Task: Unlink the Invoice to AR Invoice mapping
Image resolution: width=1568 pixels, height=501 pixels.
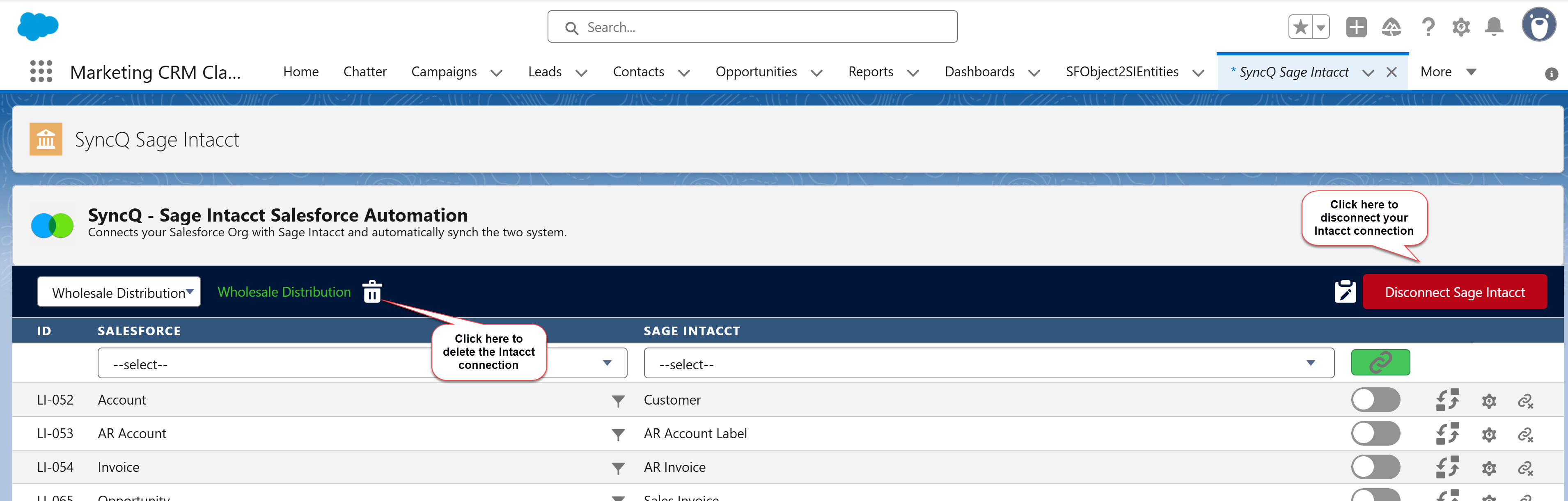Action: click(x=1525, y=468)
